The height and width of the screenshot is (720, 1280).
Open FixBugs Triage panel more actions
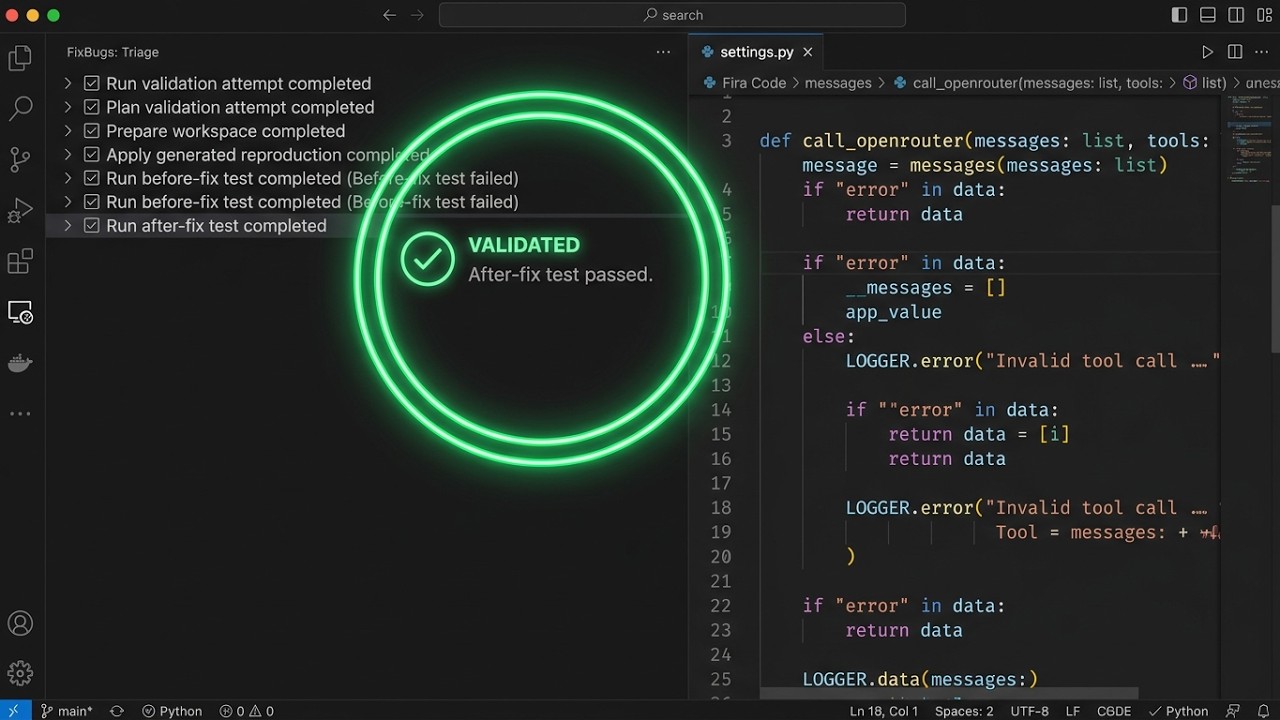tap(663, 52)
